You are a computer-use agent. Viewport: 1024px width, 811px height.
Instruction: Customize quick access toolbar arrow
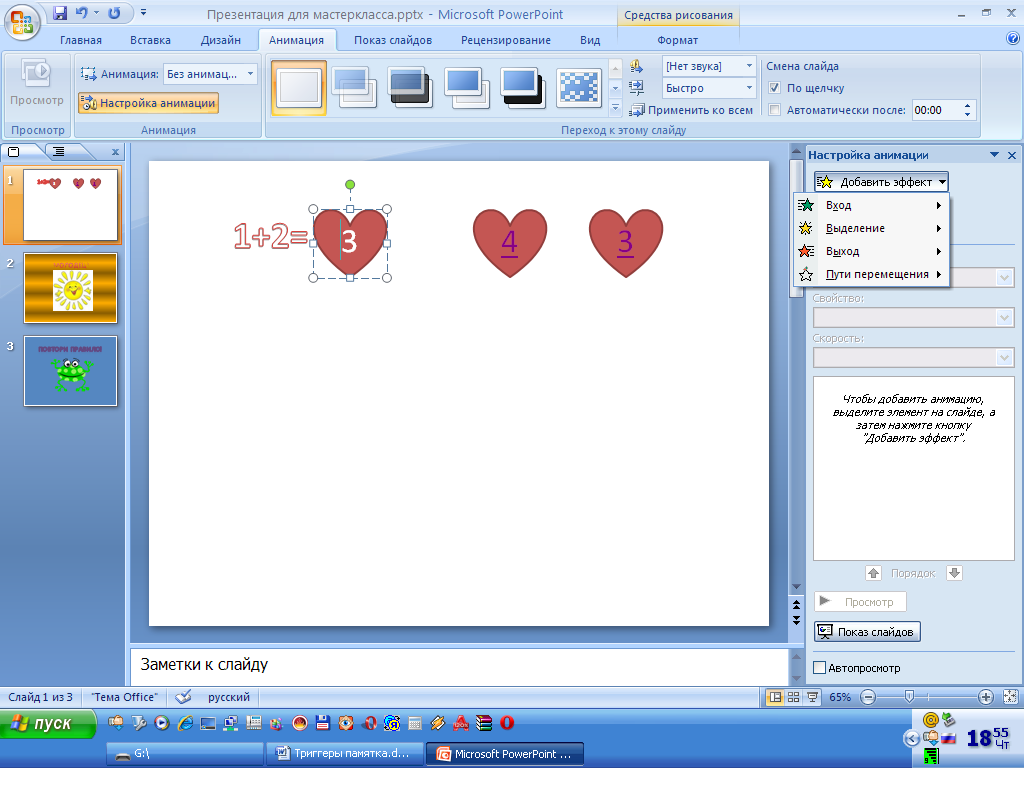pos(144,12)
